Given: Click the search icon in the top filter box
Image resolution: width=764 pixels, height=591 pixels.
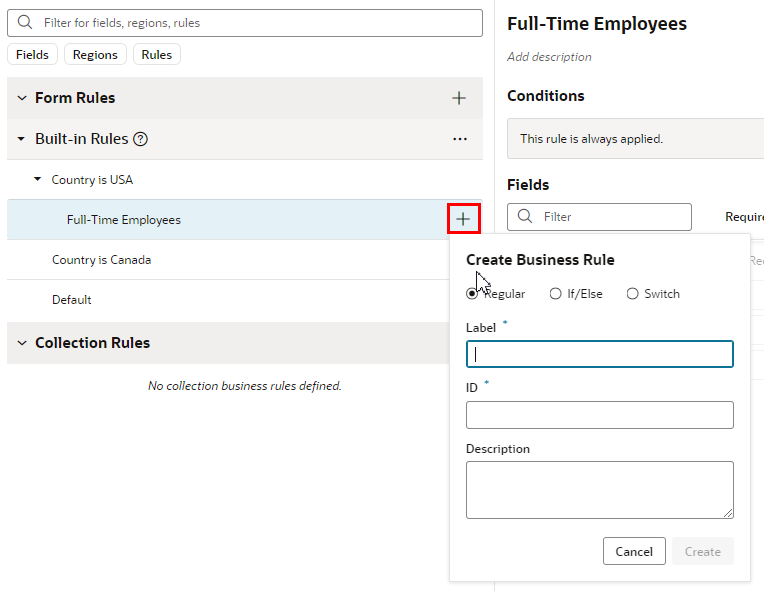Looking at the screenshot, I should pos(24,22).
